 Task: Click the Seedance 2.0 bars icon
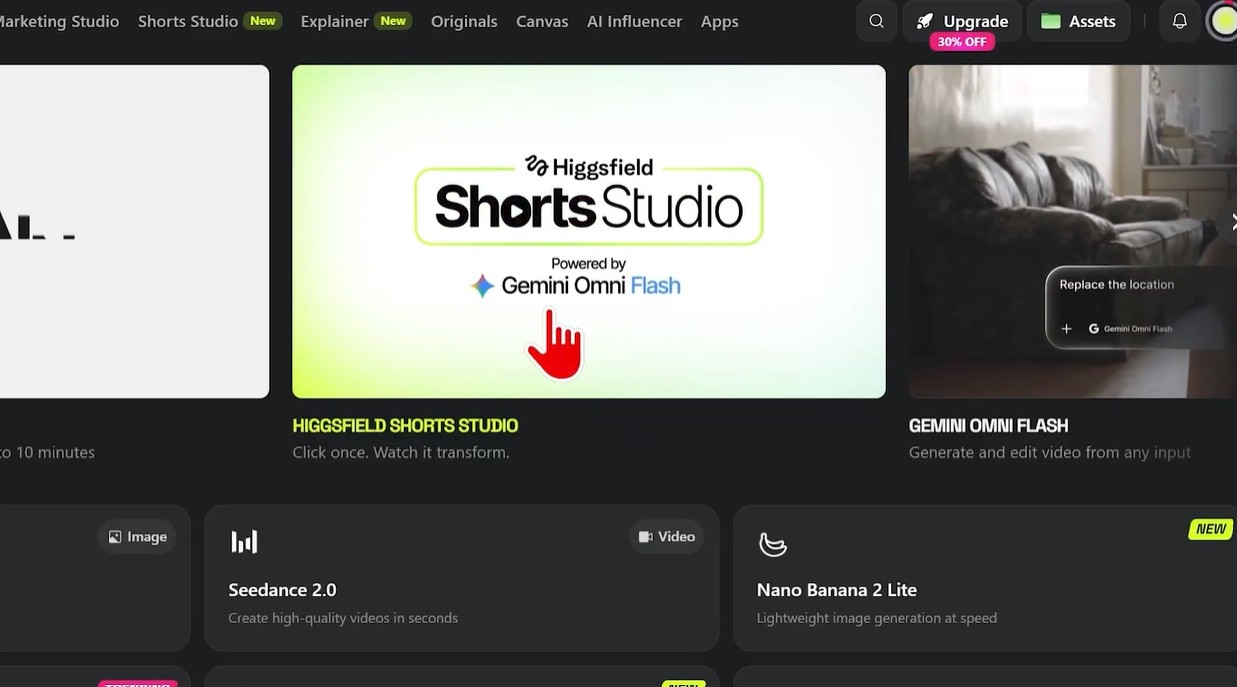point(244,542)
